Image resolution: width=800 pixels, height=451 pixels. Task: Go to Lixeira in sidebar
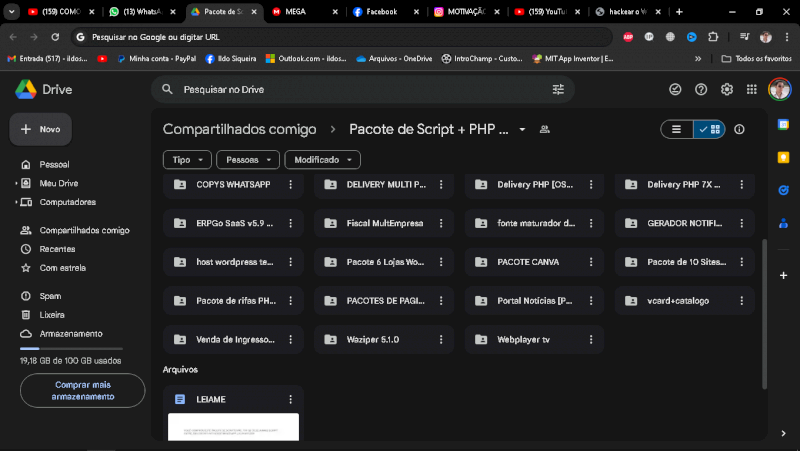[52, 314]
